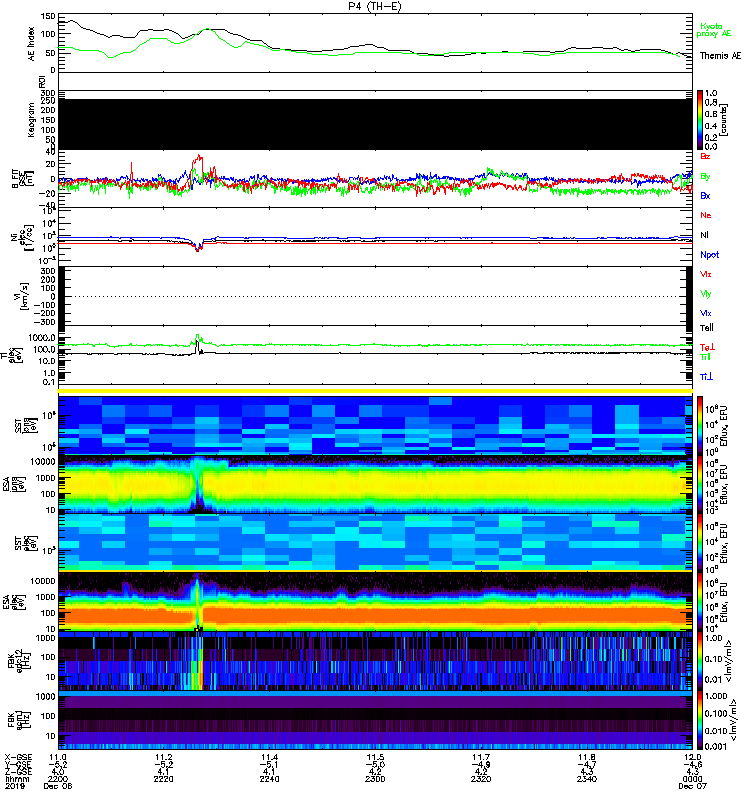Click the SST ions Eflux color bar
The height and width of the screenshot is (800, 750).
(x=699, y=425)
